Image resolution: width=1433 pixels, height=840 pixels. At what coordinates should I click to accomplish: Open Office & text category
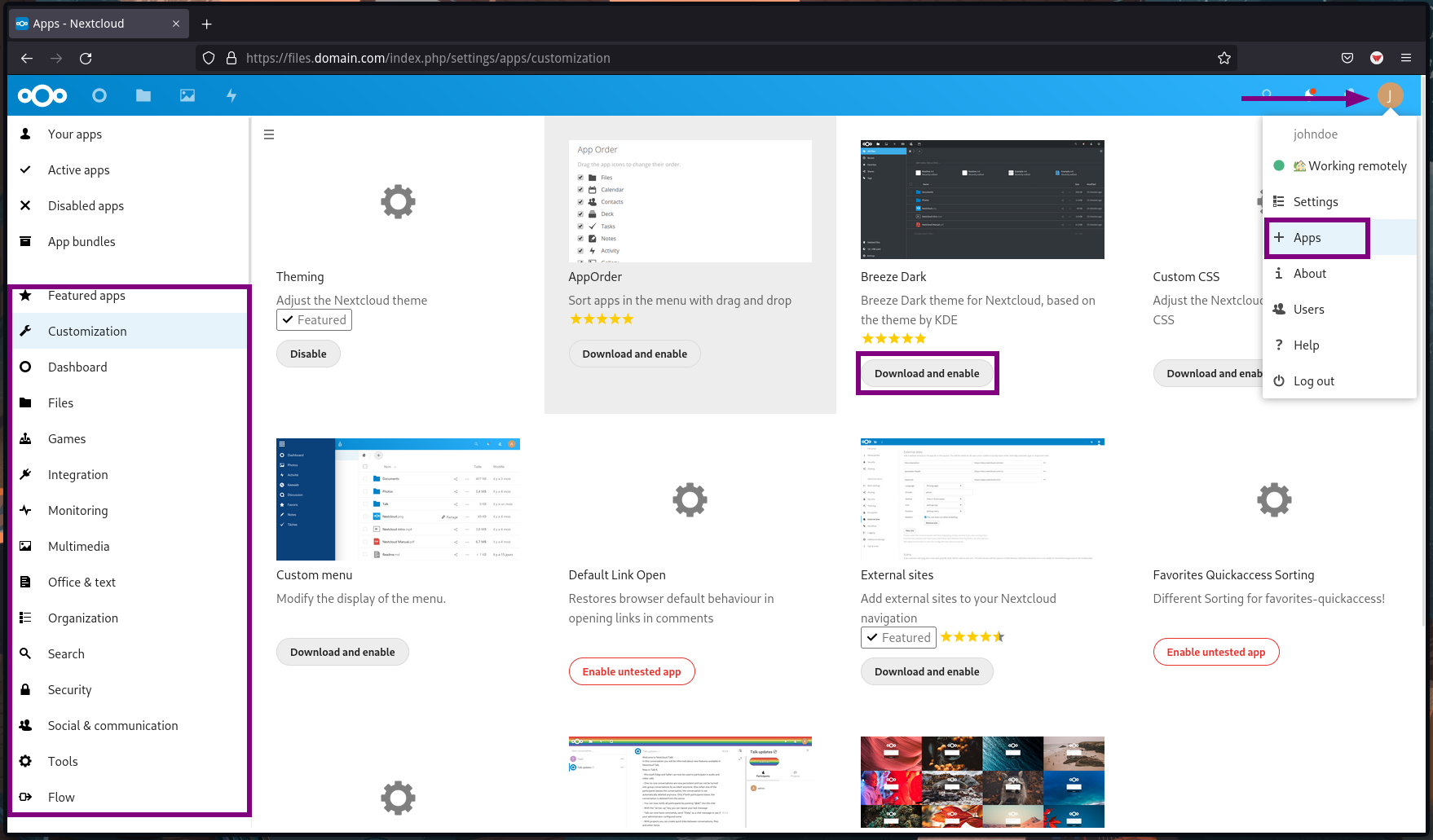coord(129,583)
